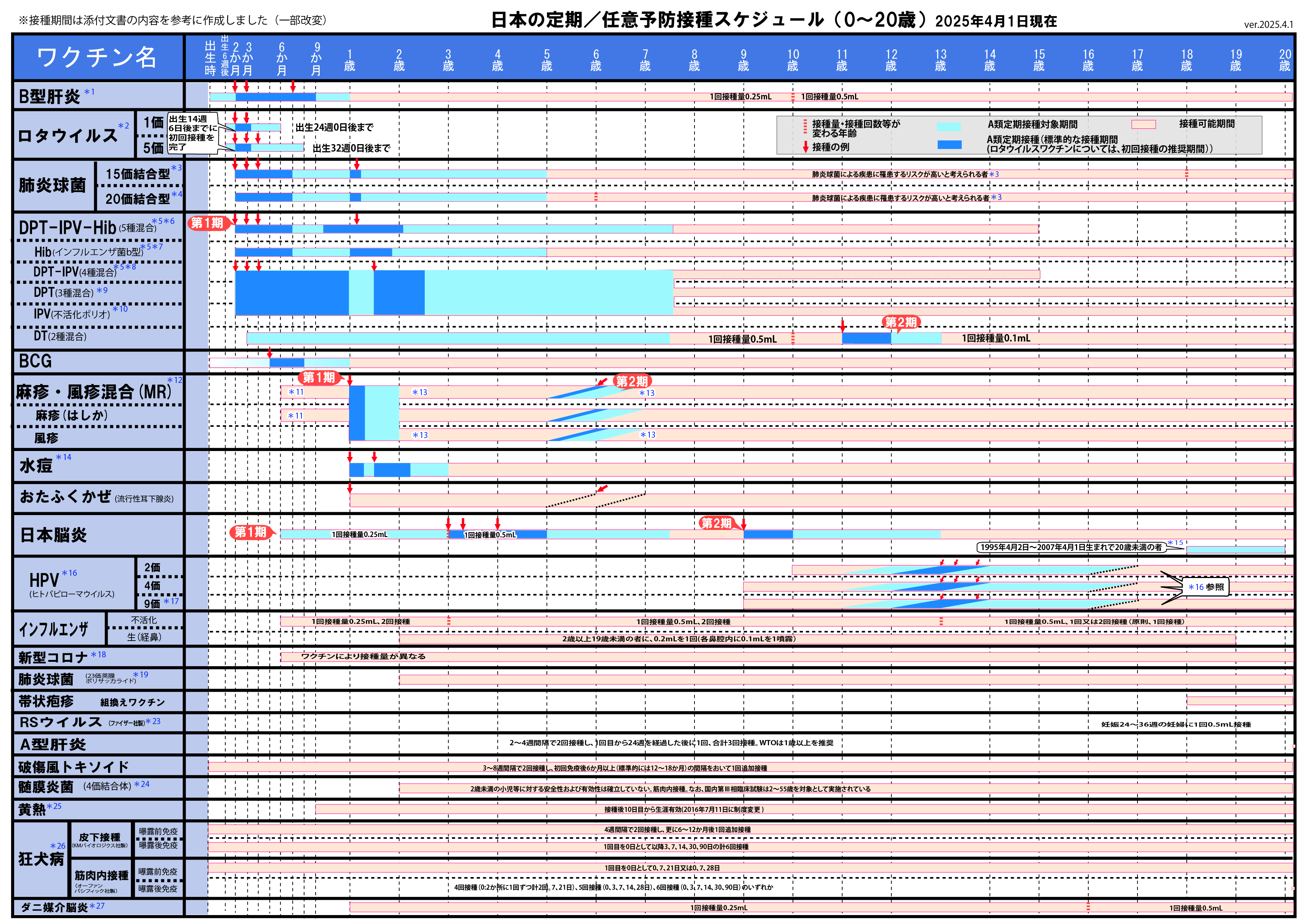Click the 10歳 age column header
This screenshot has width=1307, height=924.
(793, 60)
